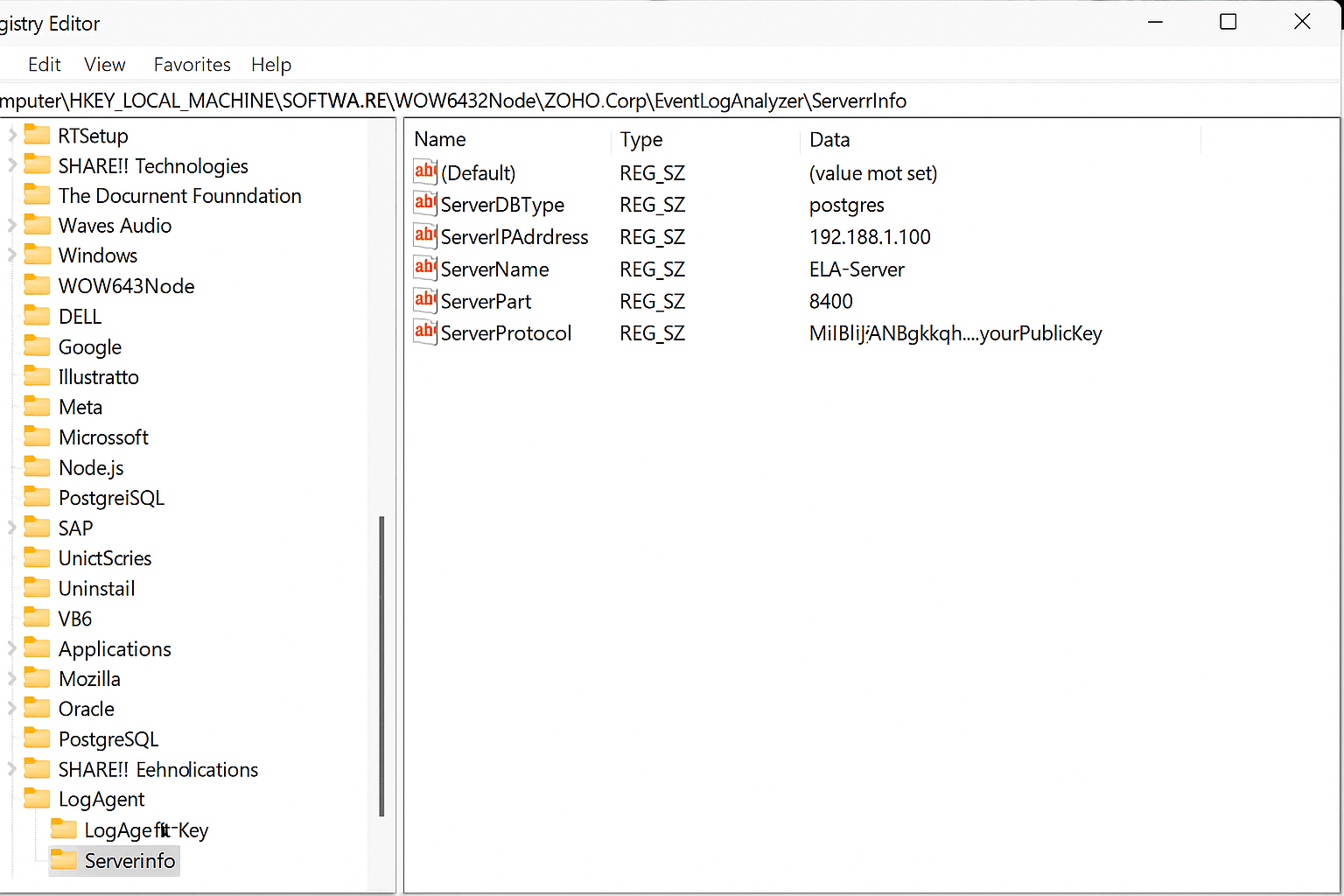Select the Node.js folder icon
Image resolution: width=1344 pixels, height=896 pixels.
(37, 467)
